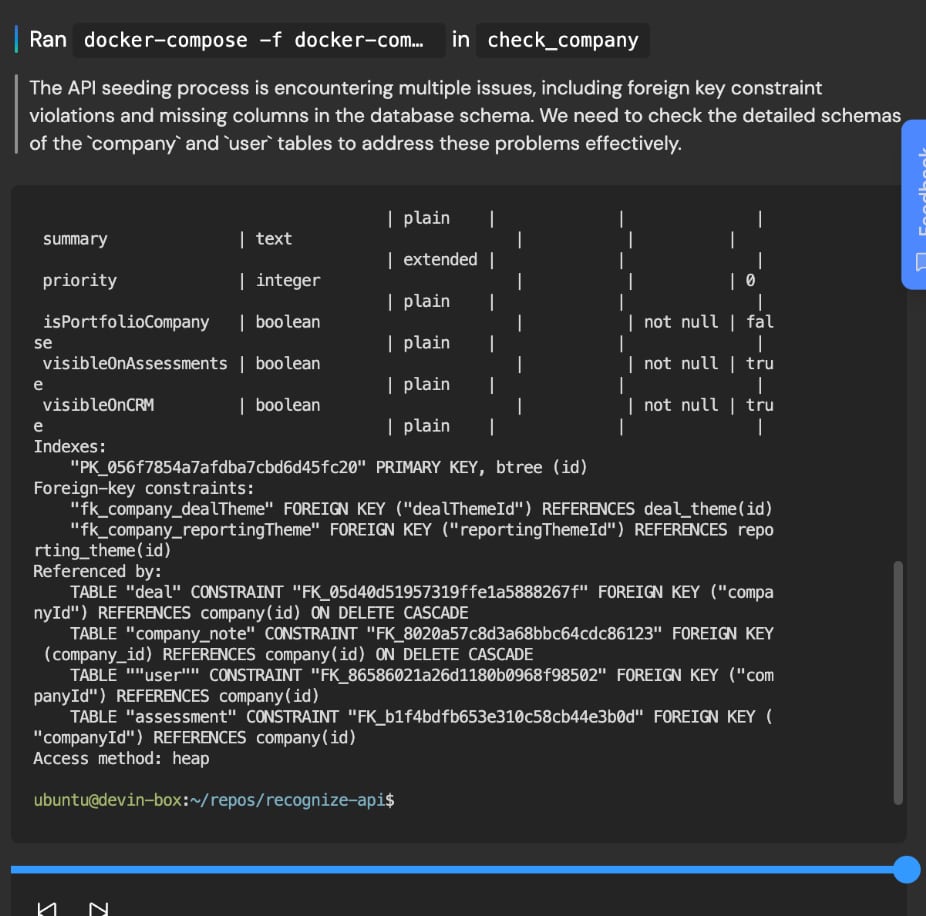Click the "Access method: heap" line

[x=121, y=758]
